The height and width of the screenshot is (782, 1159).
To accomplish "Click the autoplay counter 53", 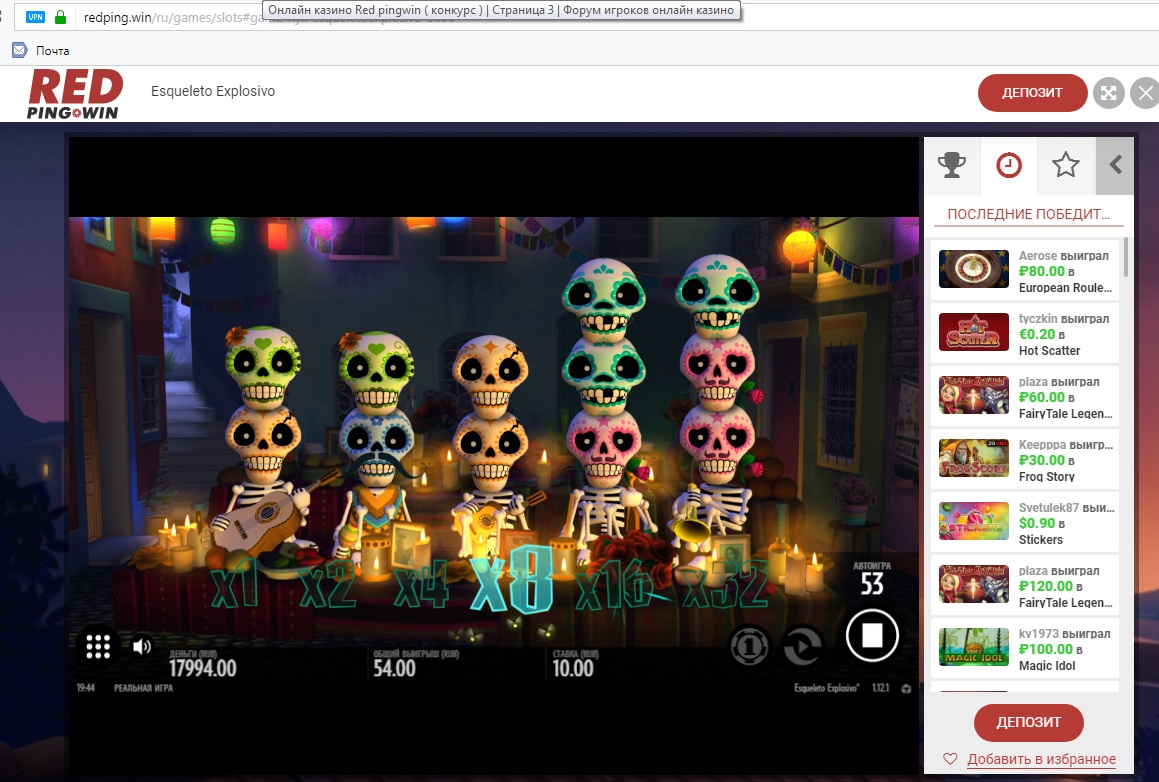I will (872, 584).
